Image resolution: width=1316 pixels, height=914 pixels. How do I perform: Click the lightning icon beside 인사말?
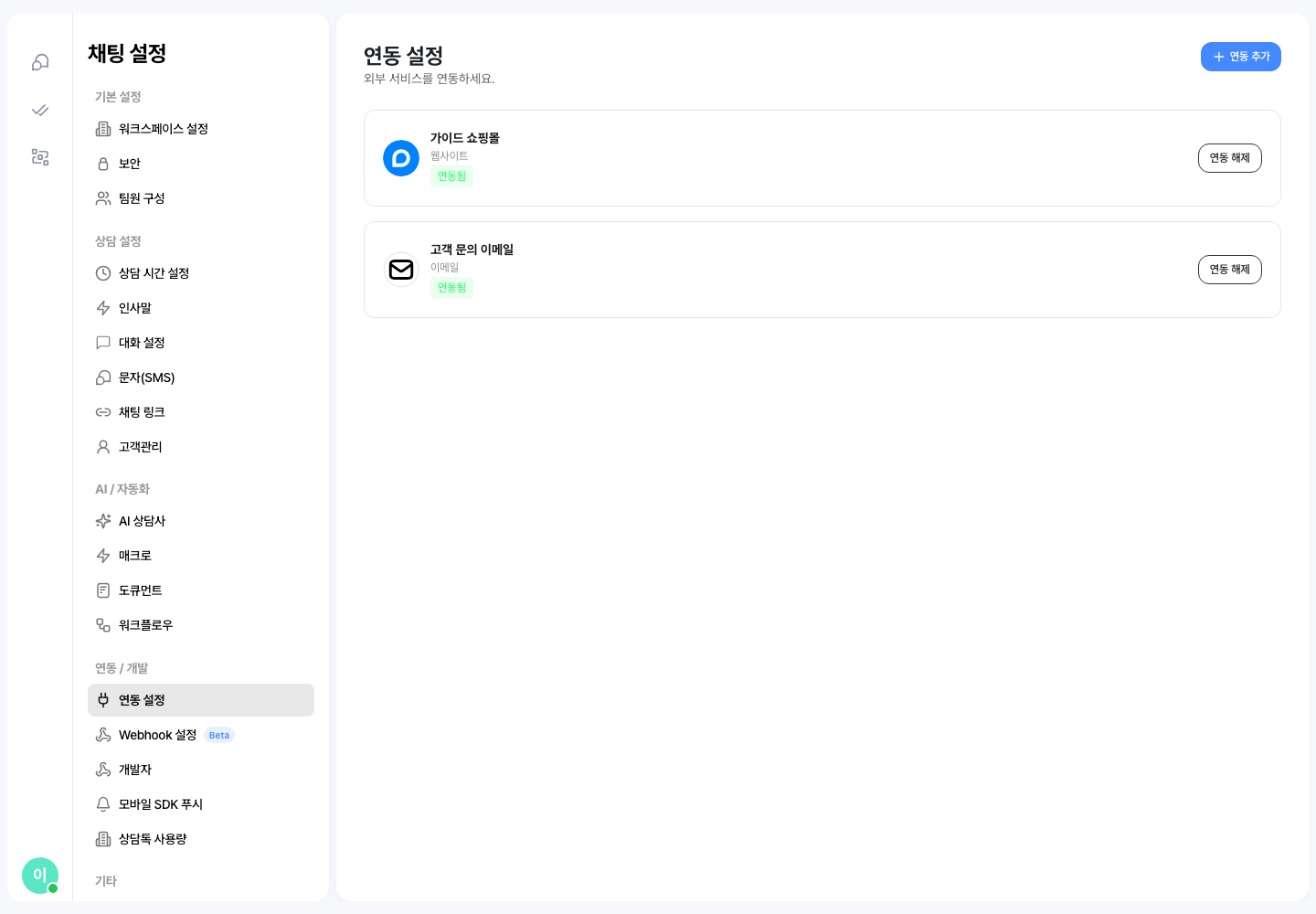[103, 308]
